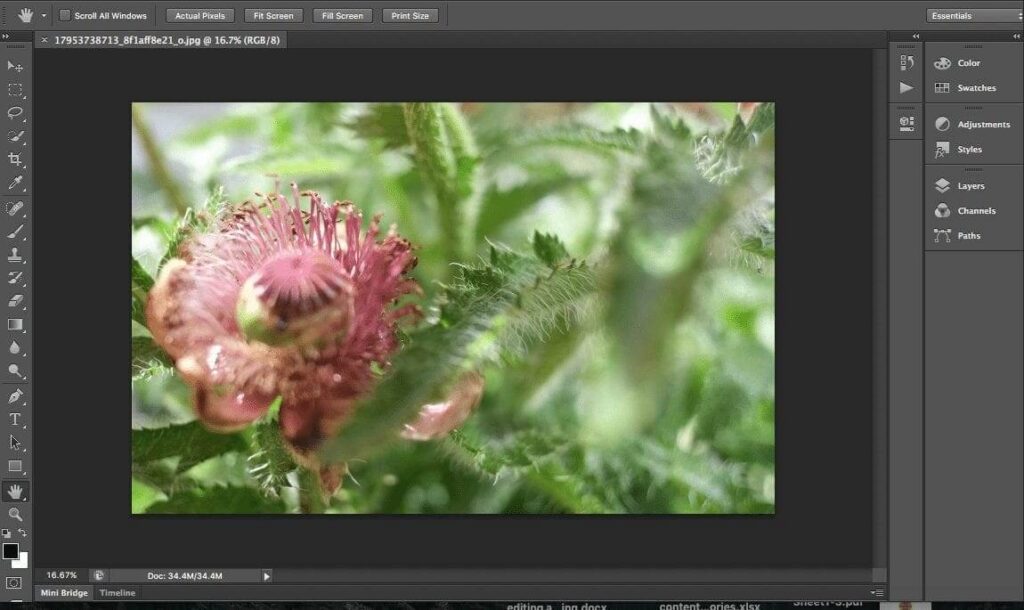1024x610 pixels.
Task: Switch to the Mini Bridge tab
Action: pos(63,592)
